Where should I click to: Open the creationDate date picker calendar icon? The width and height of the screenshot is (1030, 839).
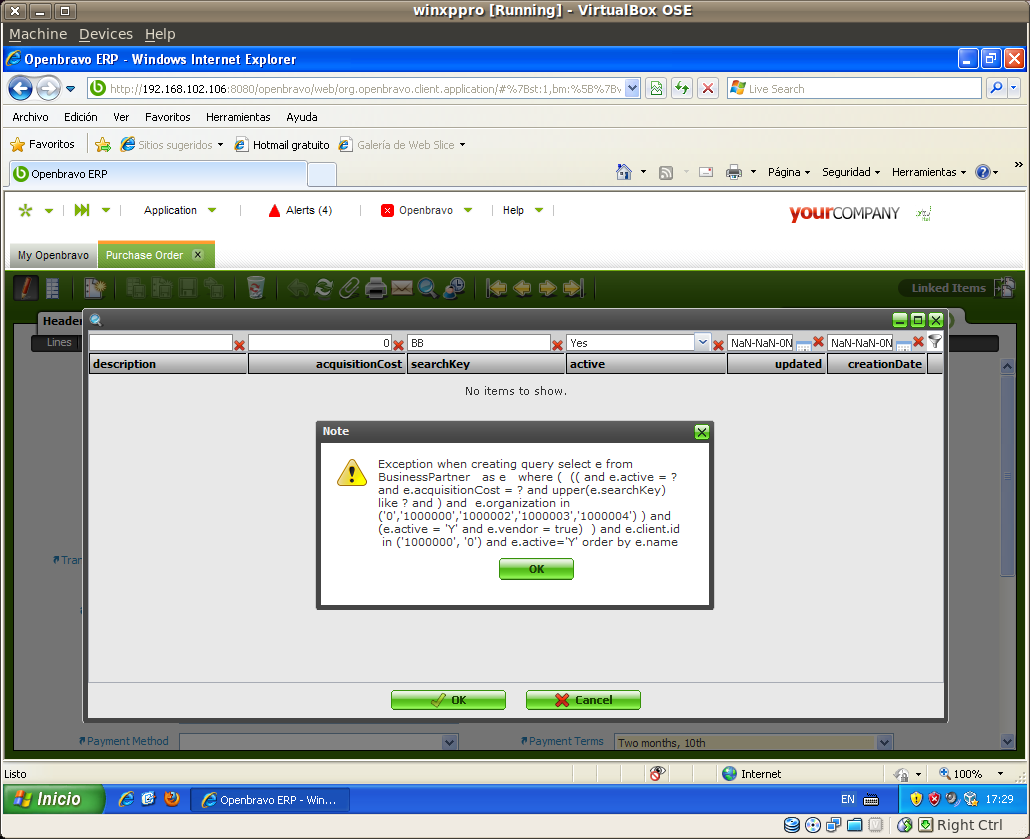coord(903,344)
